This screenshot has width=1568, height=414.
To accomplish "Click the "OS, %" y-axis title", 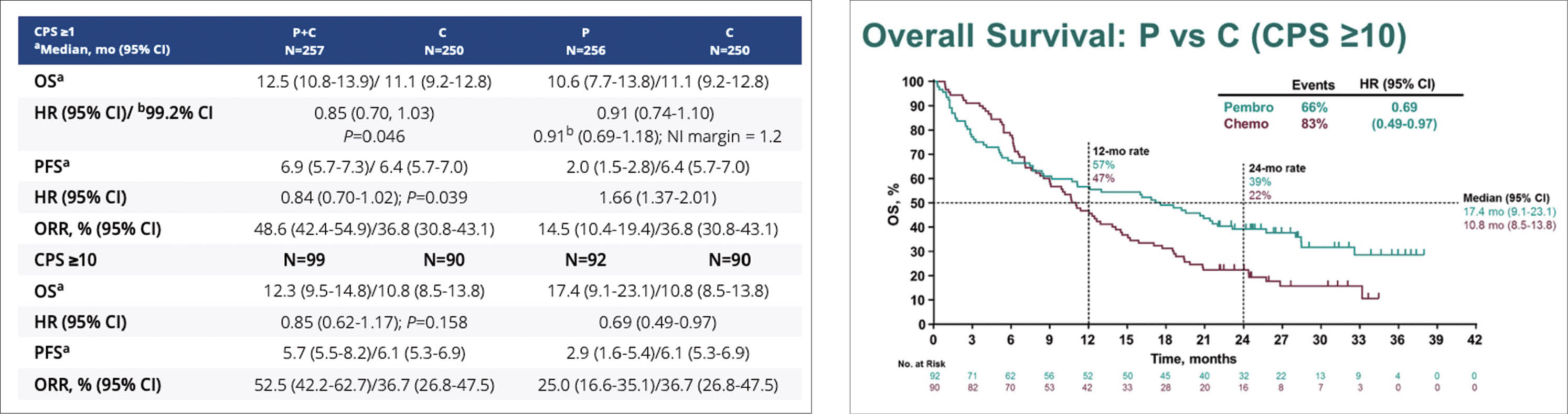I will click(x=893, y=204).
